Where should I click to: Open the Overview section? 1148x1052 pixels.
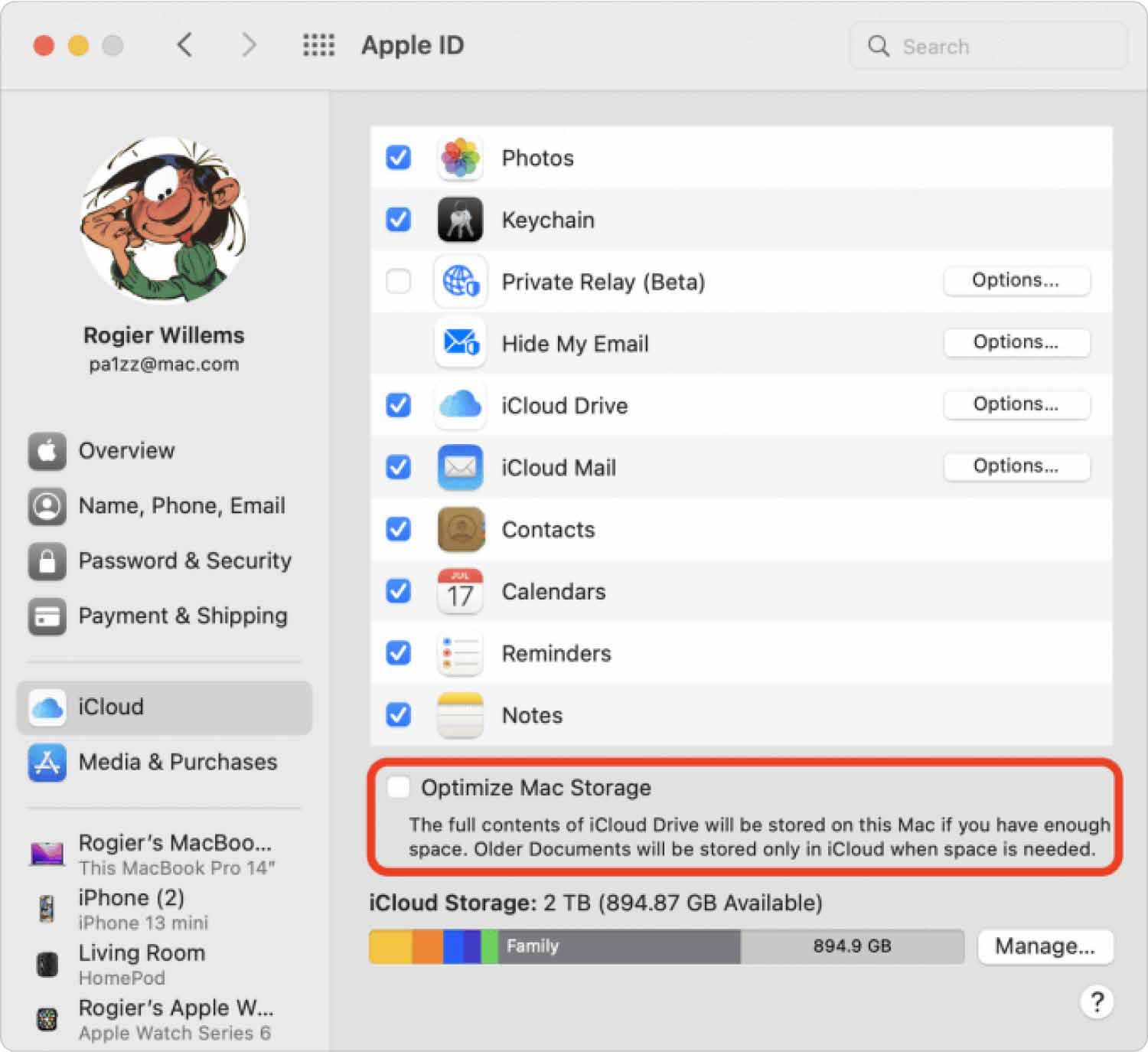(164, 451)
